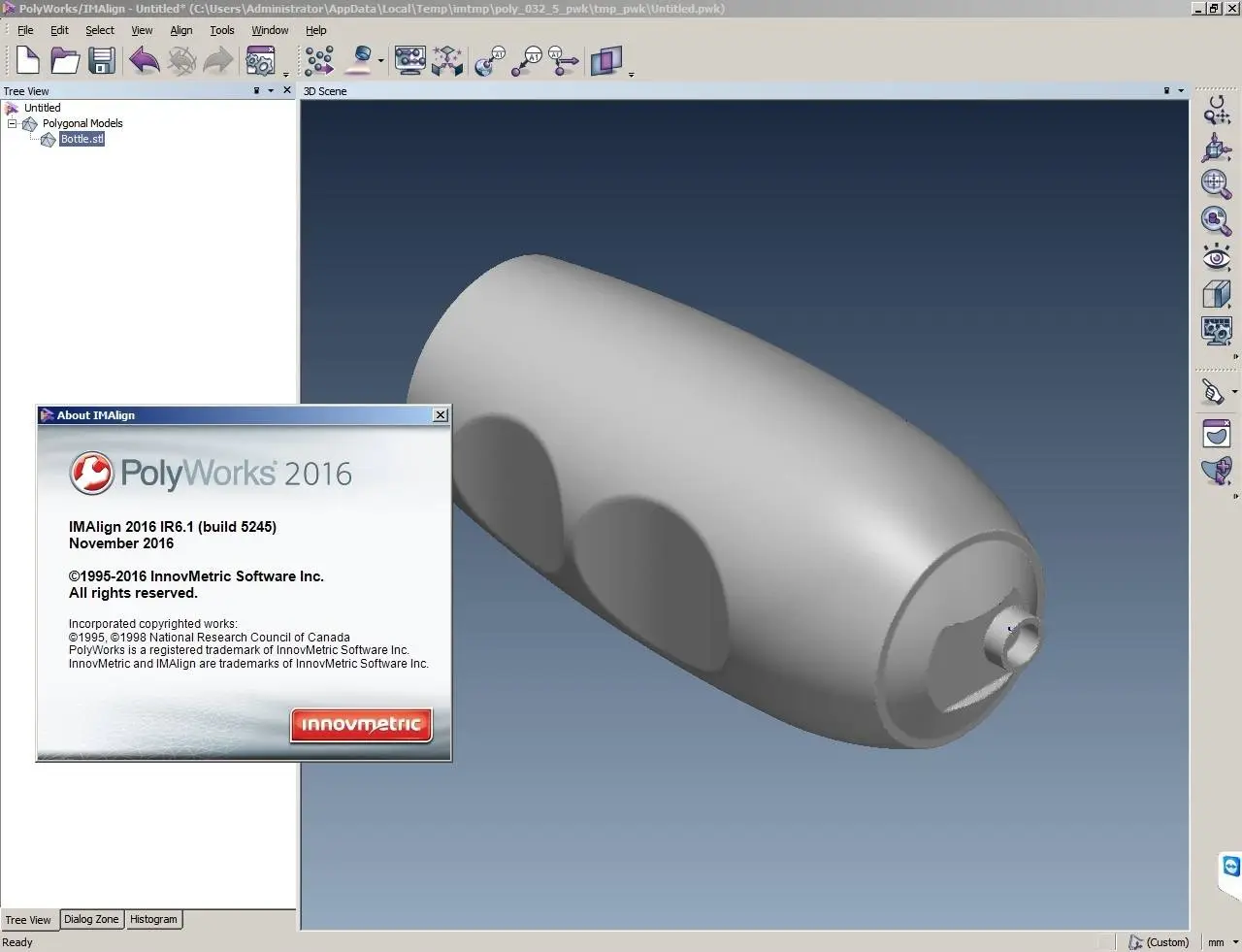1242x952 pixels.
Task: Toggle the eye visibility icon in right toolbar
Action: [1216, 257]
